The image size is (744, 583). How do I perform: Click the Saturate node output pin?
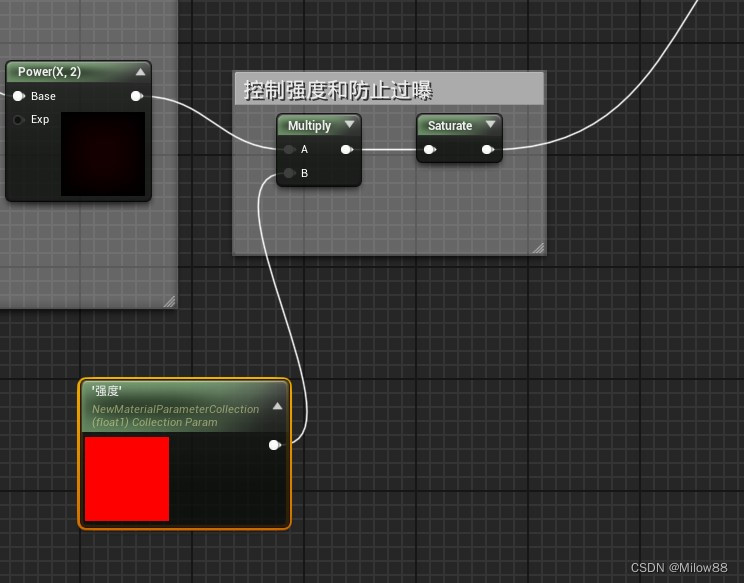coord(488,150)
